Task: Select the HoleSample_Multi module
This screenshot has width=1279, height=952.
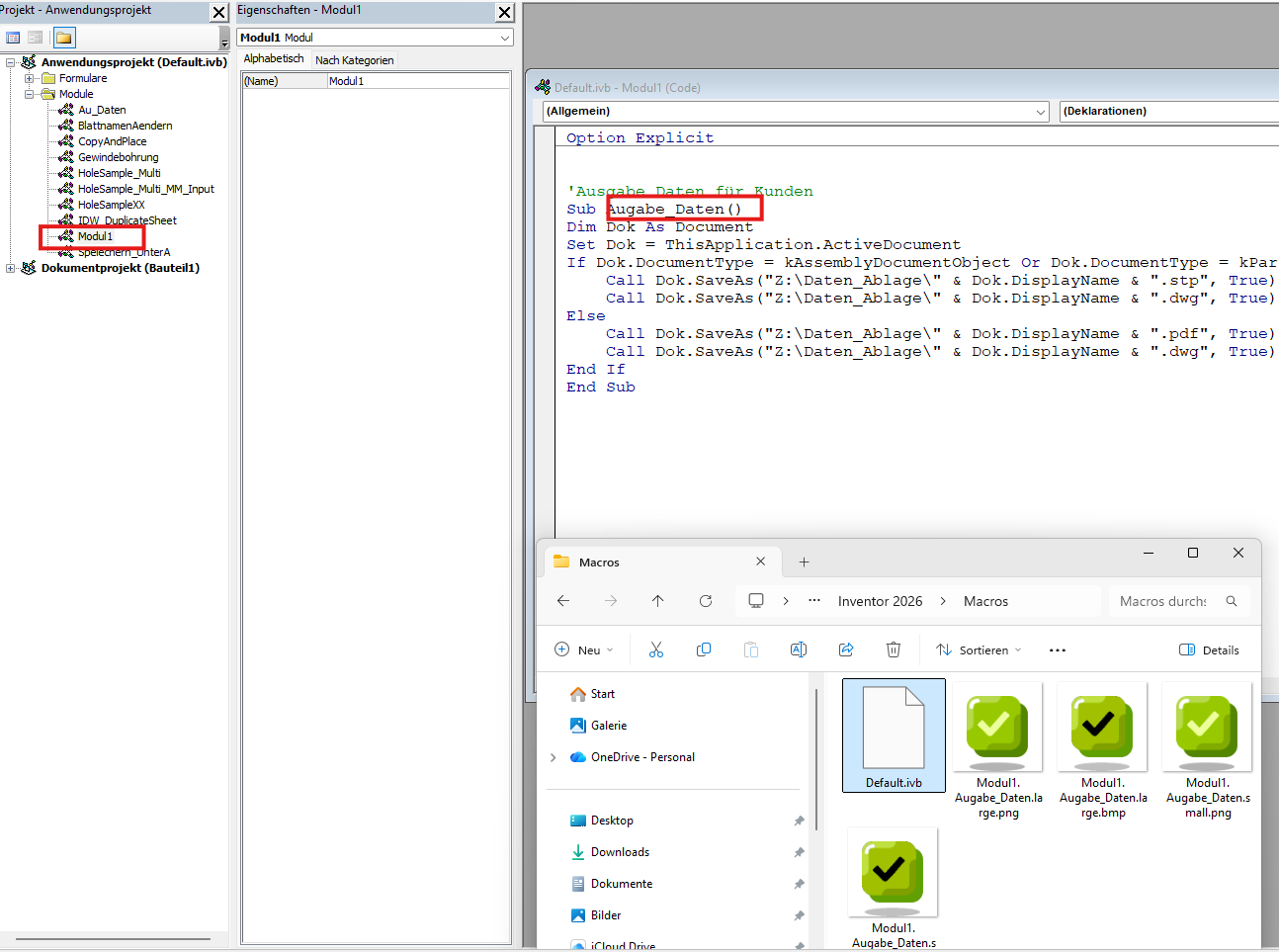Action: coord(119,173)
